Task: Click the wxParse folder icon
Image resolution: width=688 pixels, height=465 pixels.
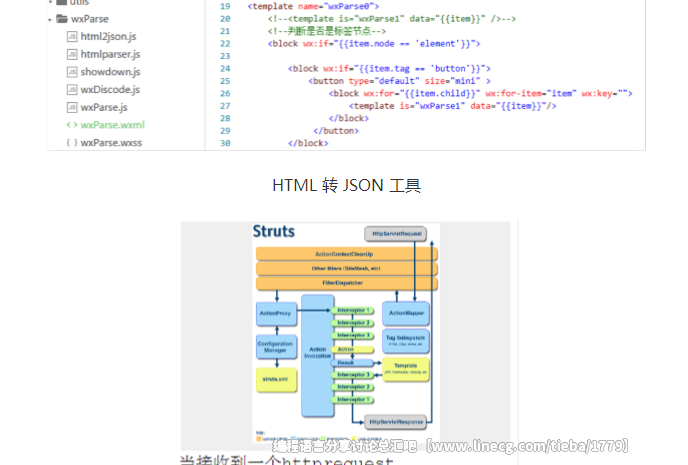Action: coord(62,19)
